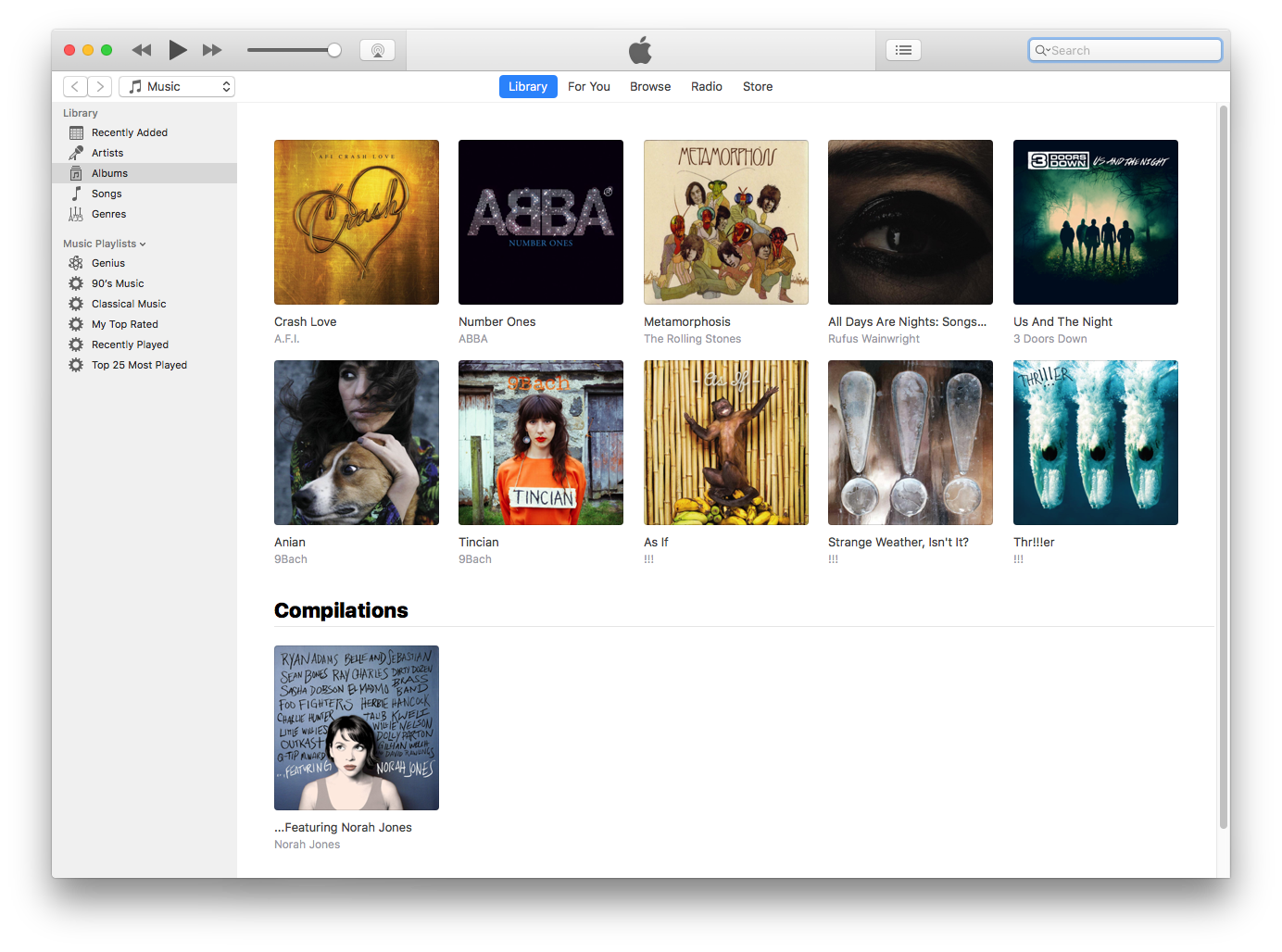Collapse the Music Playlists section
Image resolution: width=1282 pixels, height=952 pixels.
[143, 244]
